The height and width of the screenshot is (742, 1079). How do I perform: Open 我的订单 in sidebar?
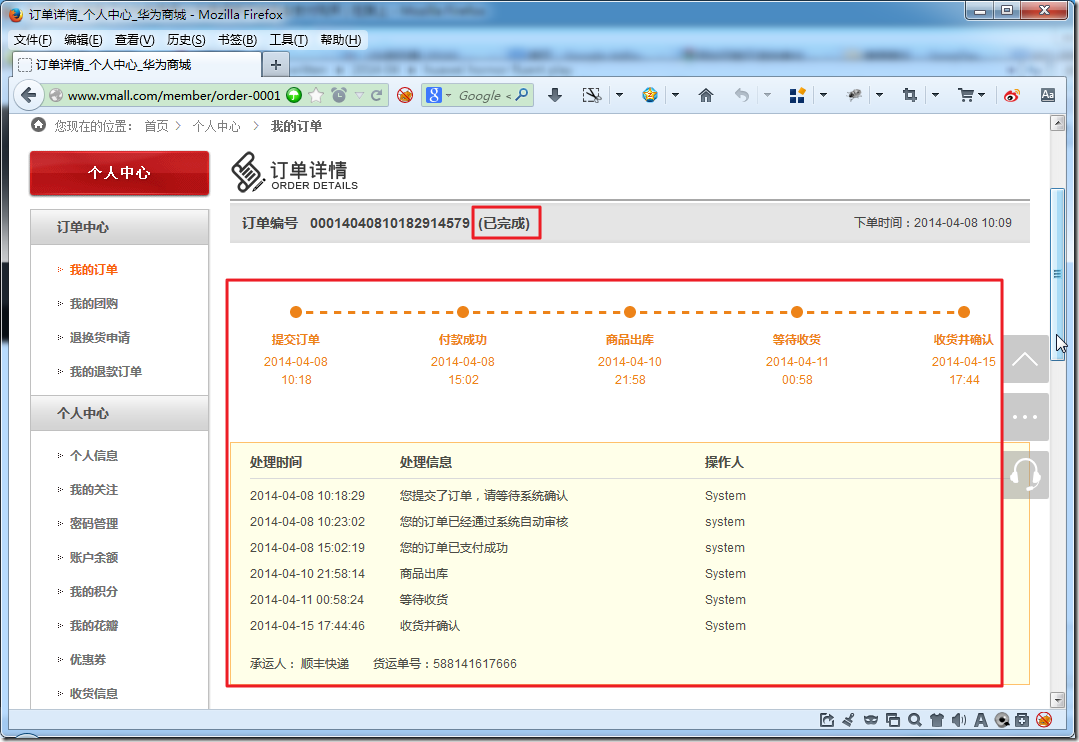[x=94, y=269]
